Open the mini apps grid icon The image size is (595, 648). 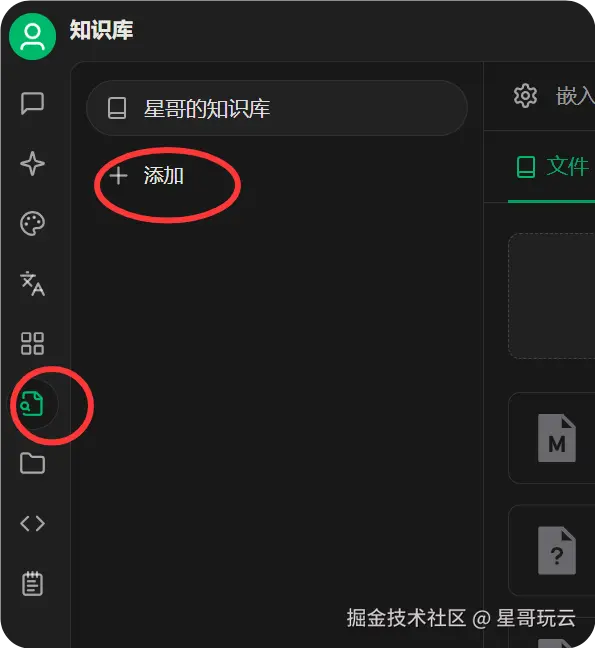[33, 343]
